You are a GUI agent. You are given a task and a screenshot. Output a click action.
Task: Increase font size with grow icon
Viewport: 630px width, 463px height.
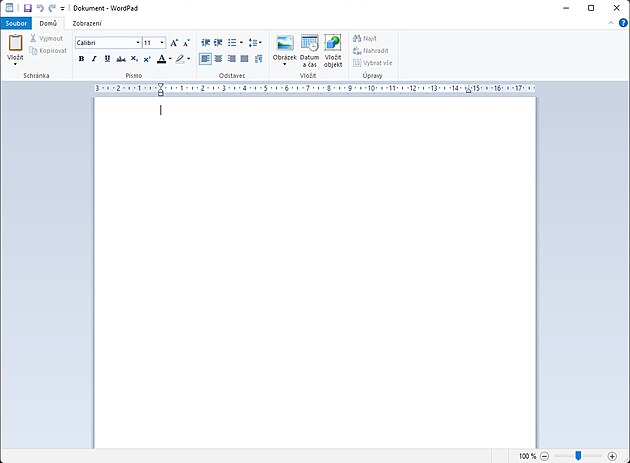(174, 43)
